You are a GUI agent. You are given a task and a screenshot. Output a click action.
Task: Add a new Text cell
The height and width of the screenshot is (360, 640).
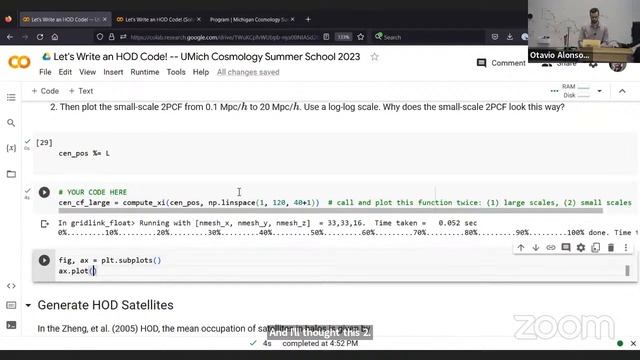click(81, 91)
